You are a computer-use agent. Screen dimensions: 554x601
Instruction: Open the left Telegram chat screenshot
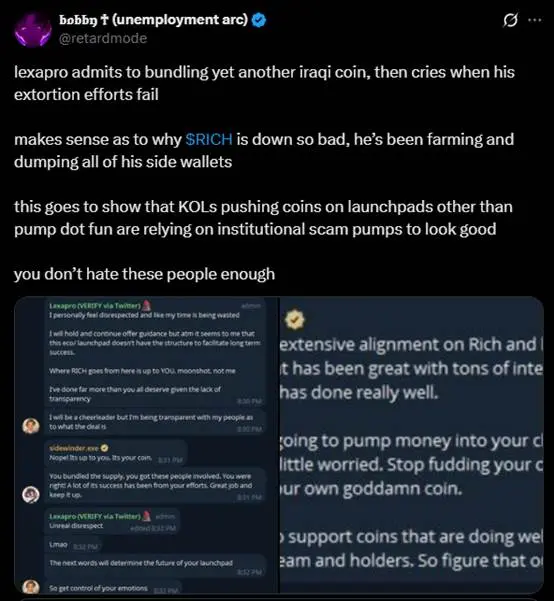tap(146, 445)
